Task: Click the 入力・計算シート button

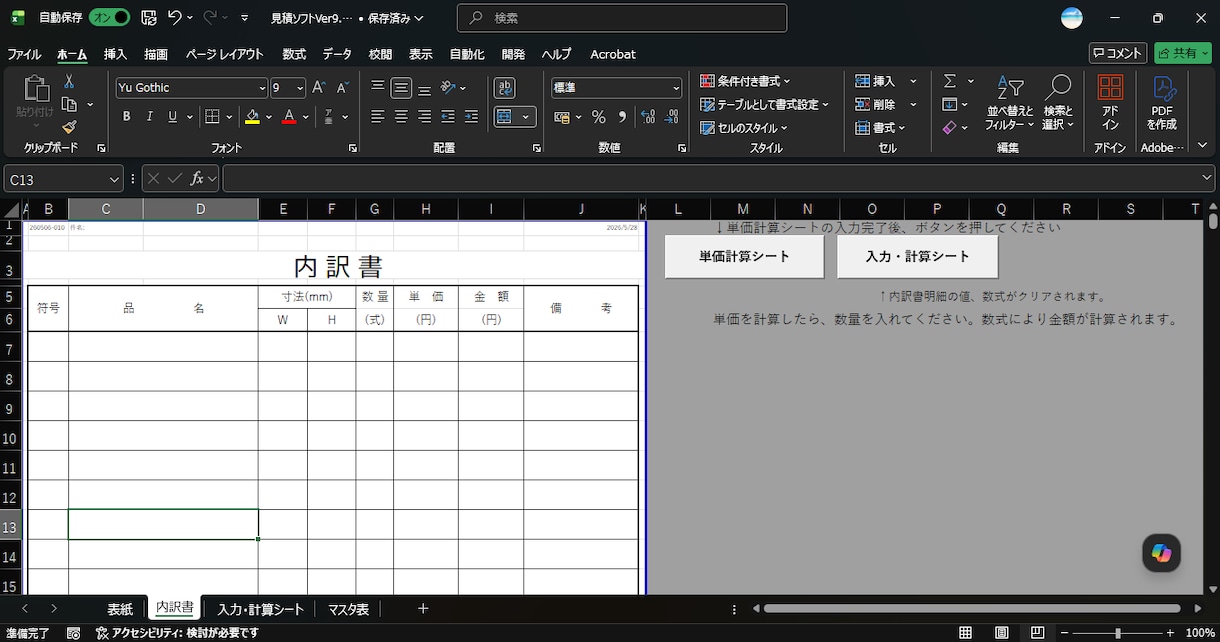Action: pyautogui.click(x=917, y=256)
